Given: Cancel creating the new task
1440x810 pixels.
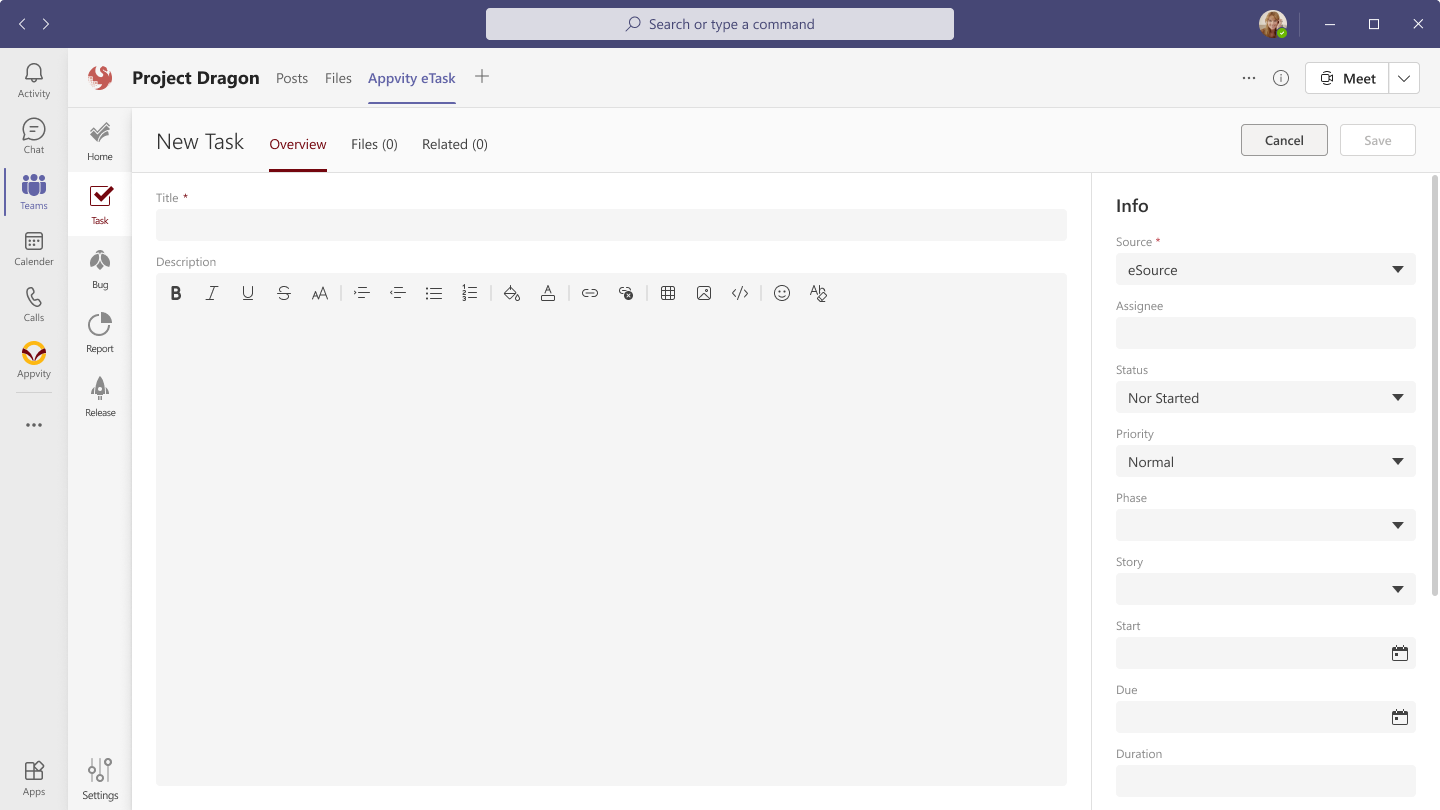Looking at the screenshot, I should 1284,140.
